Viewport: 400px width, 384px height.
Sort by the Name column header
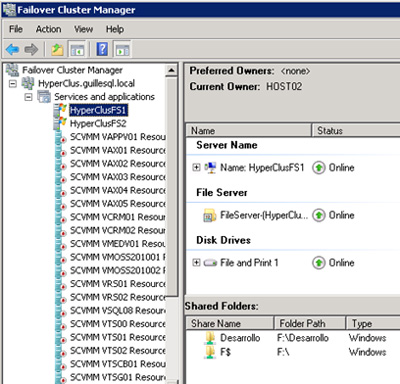tap(248, 130)
